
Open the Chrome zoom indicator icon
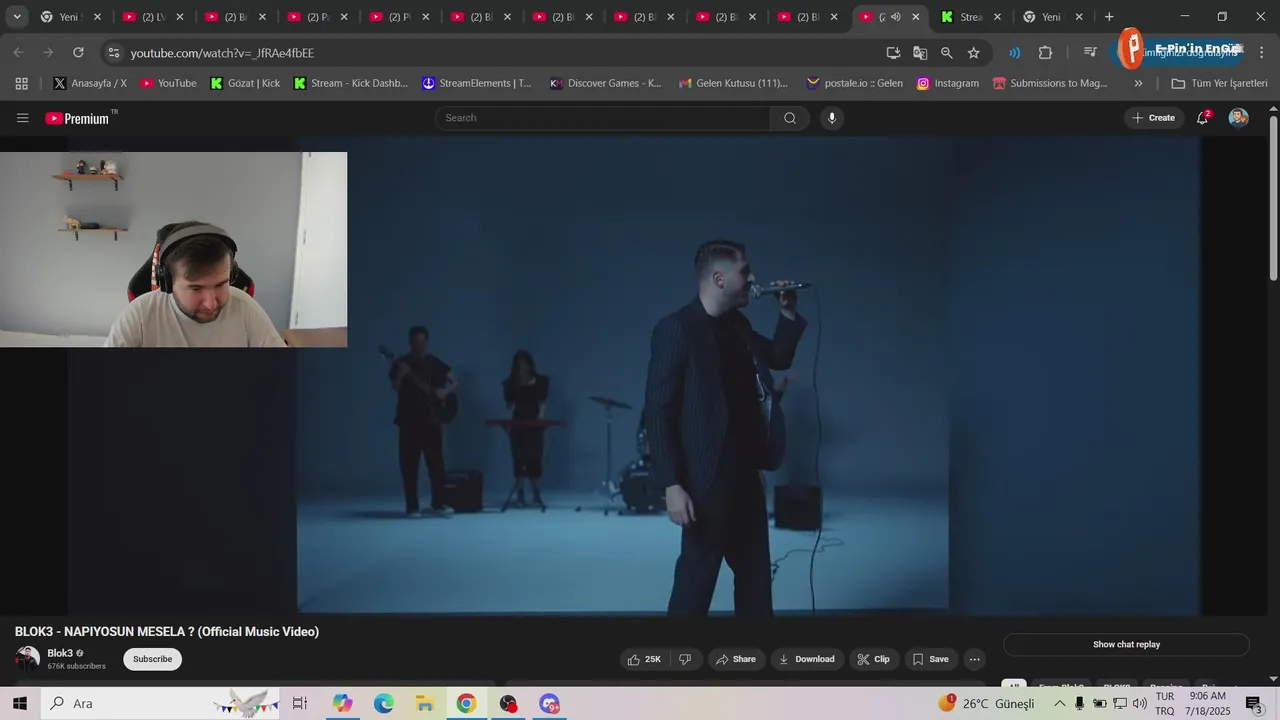[x=947, y=52]
